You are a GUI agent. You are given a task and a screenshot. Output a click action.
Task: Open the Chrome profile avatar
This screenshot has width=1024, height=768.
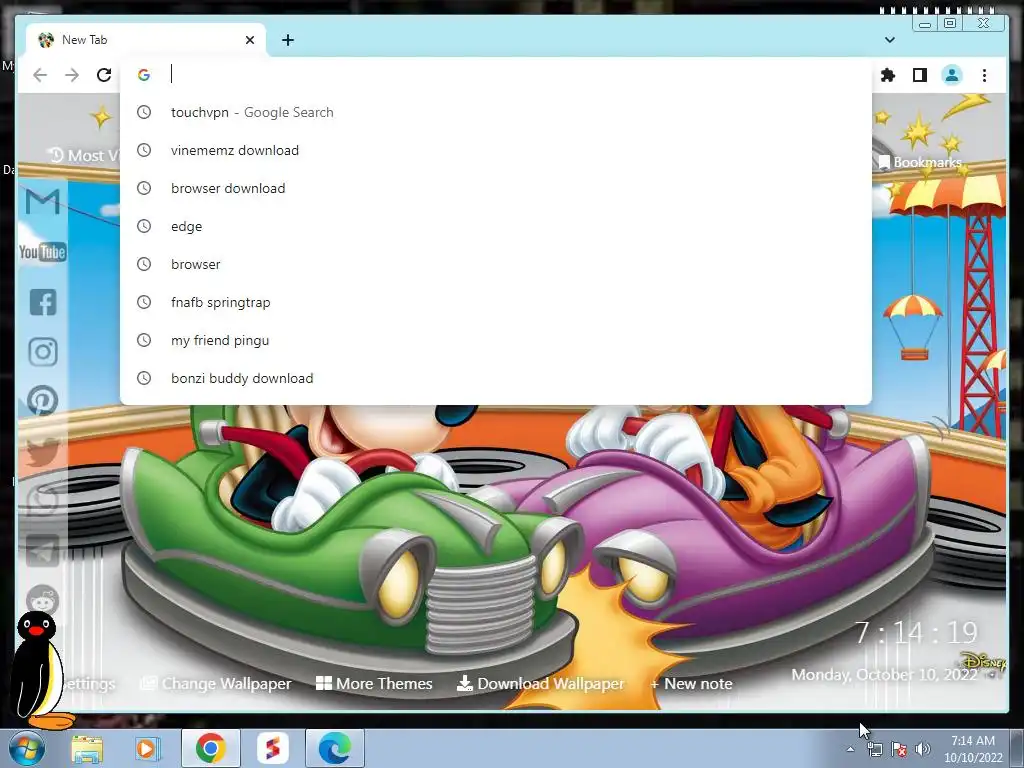(x=952, y=75)
